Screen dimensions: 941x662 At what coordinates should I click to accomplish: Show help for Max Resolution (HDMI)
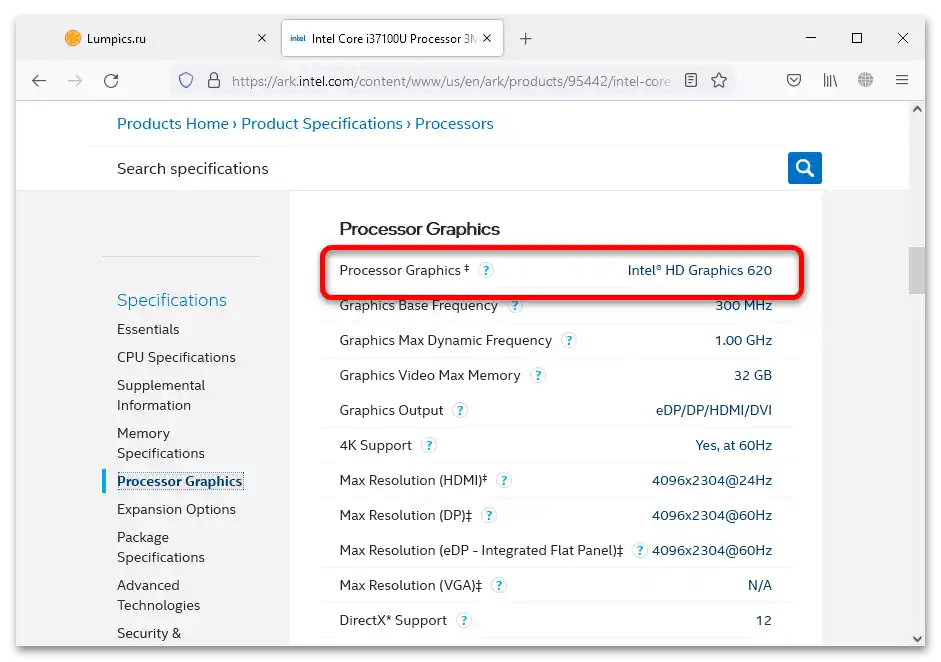click(504, 481)
